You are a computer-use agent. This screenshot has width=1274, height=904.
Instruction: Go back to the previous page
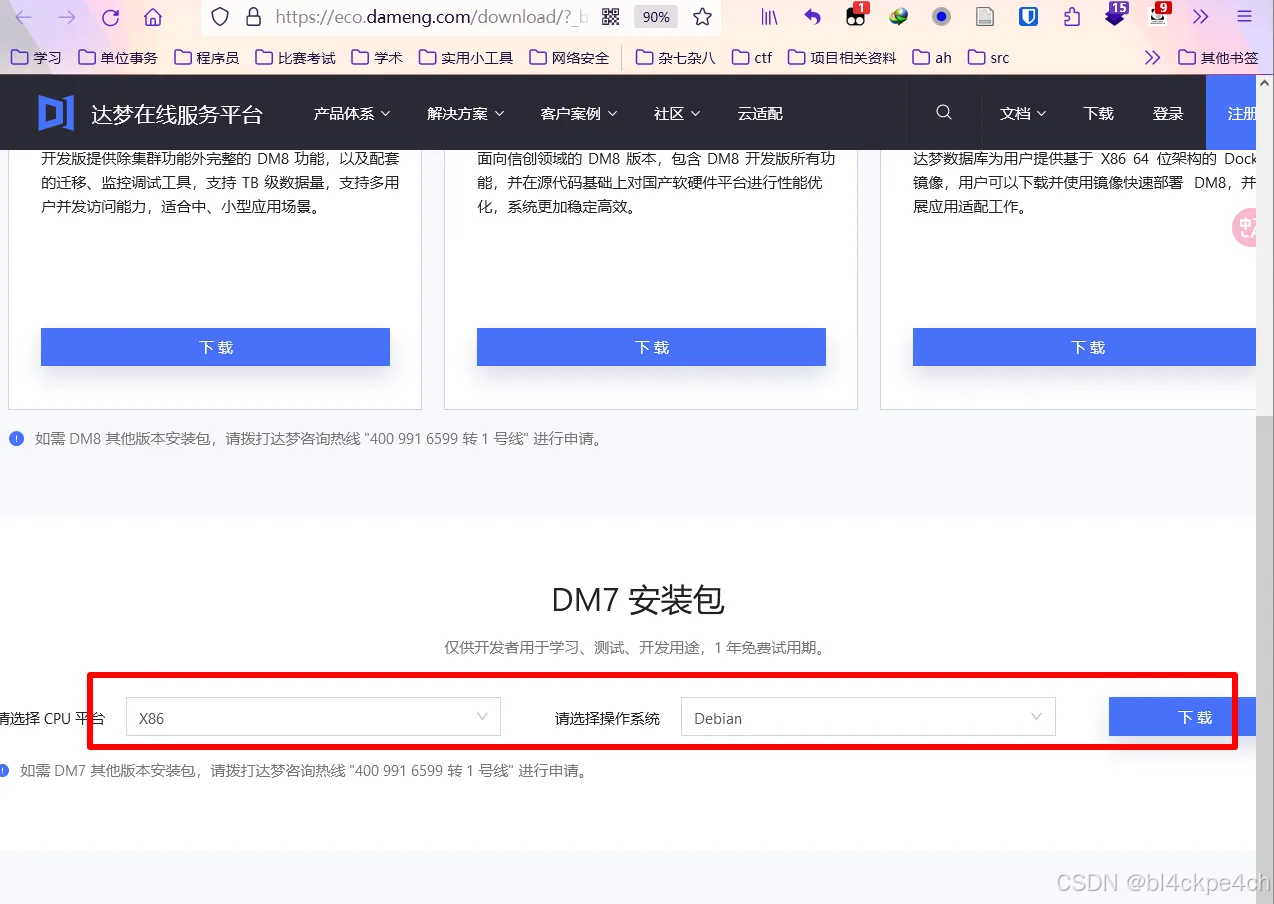pos(24,17)
